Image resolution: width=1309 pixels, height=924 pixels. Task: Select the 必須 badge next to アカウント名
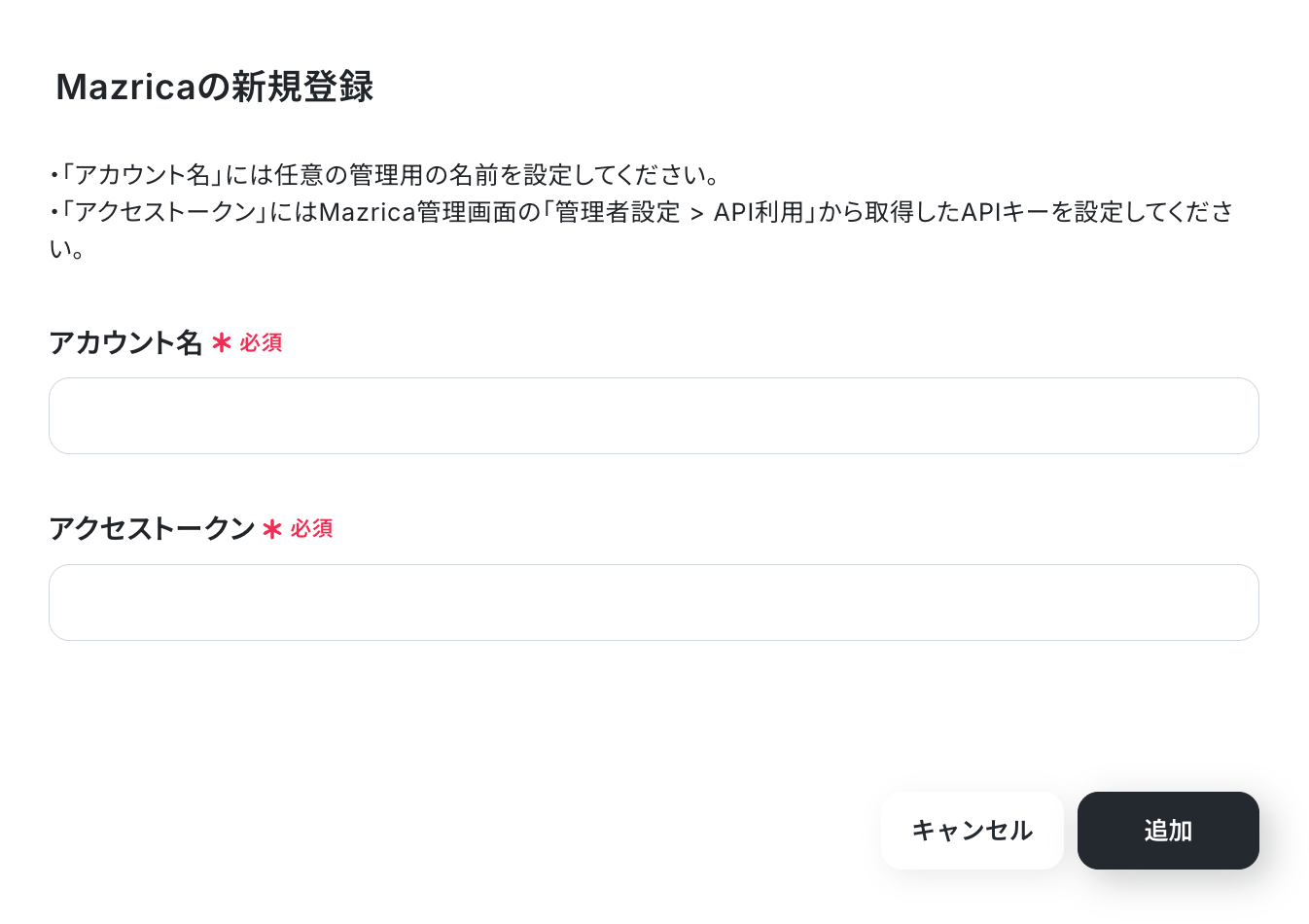point(261,342)
